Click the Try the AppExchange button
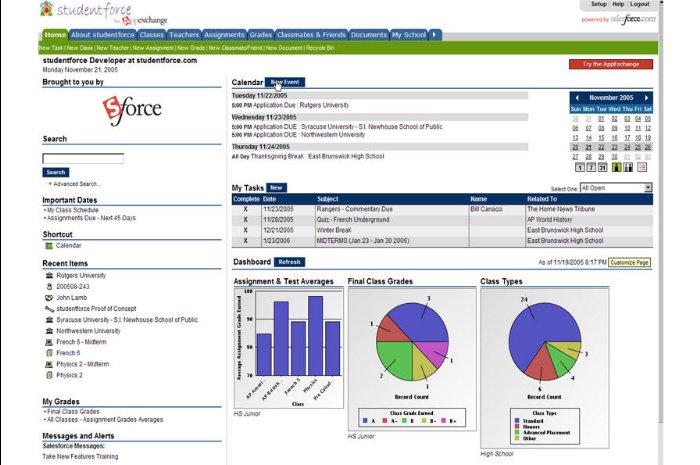Screen dimensions: 700x465 pos(611,64)
